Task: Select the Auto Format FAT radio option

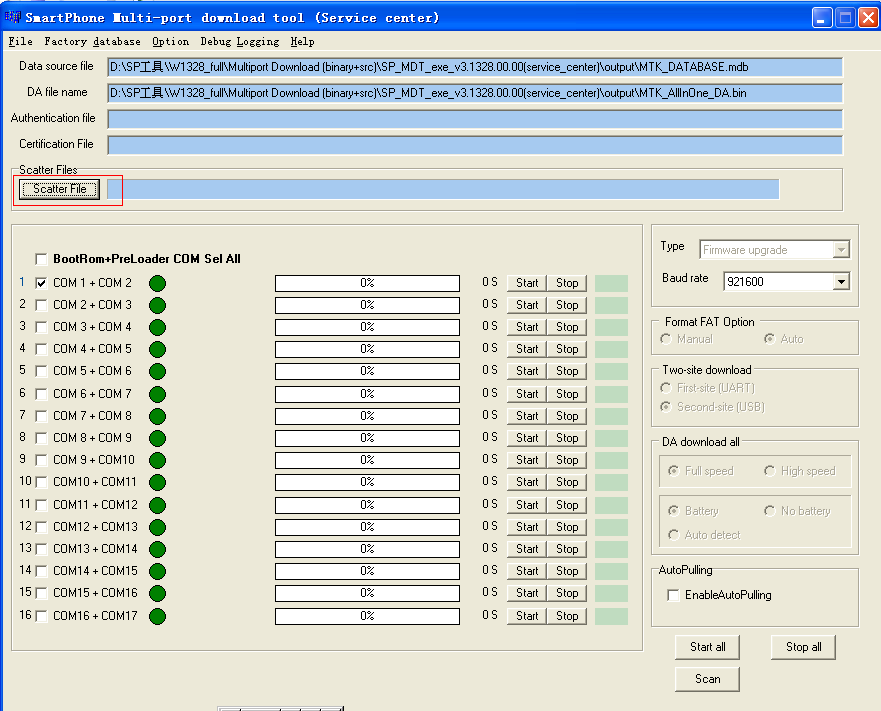Action: tap(770, 339)
